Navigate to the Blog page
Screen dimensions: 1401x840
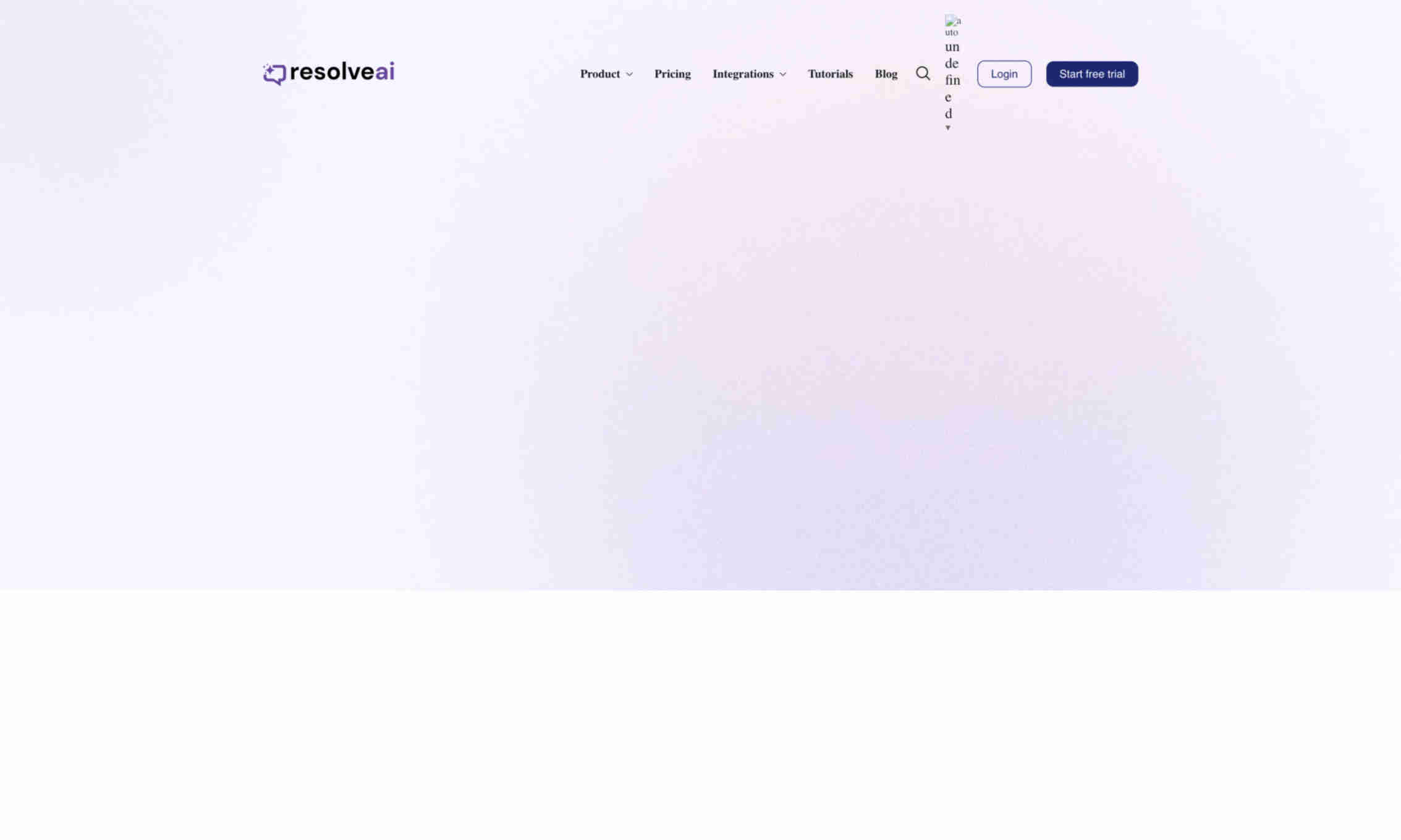coord(886,73)
